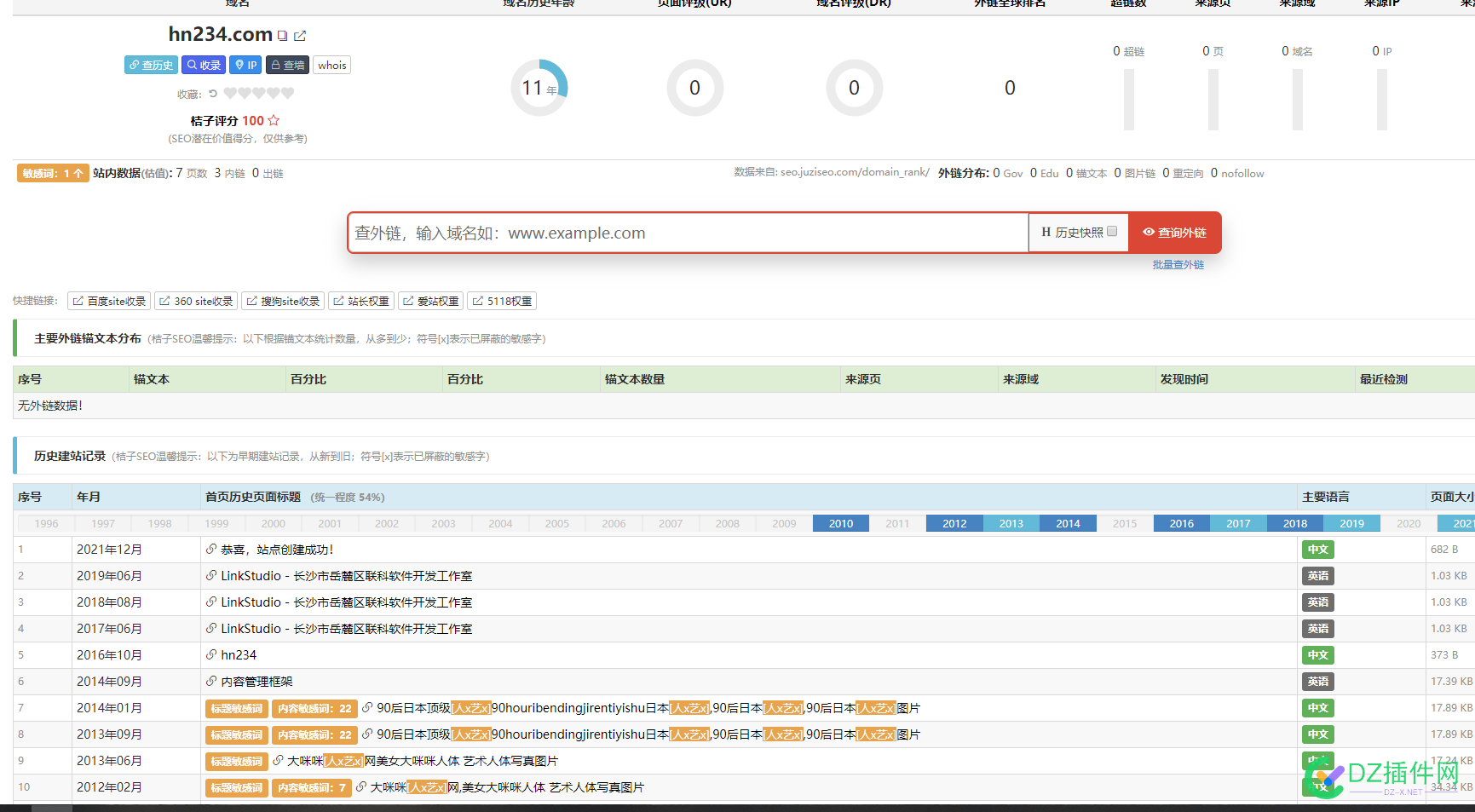Open the 站长权重 quick link
The height and width of the screenshot is (812, 1475).
tap(361, 301)
